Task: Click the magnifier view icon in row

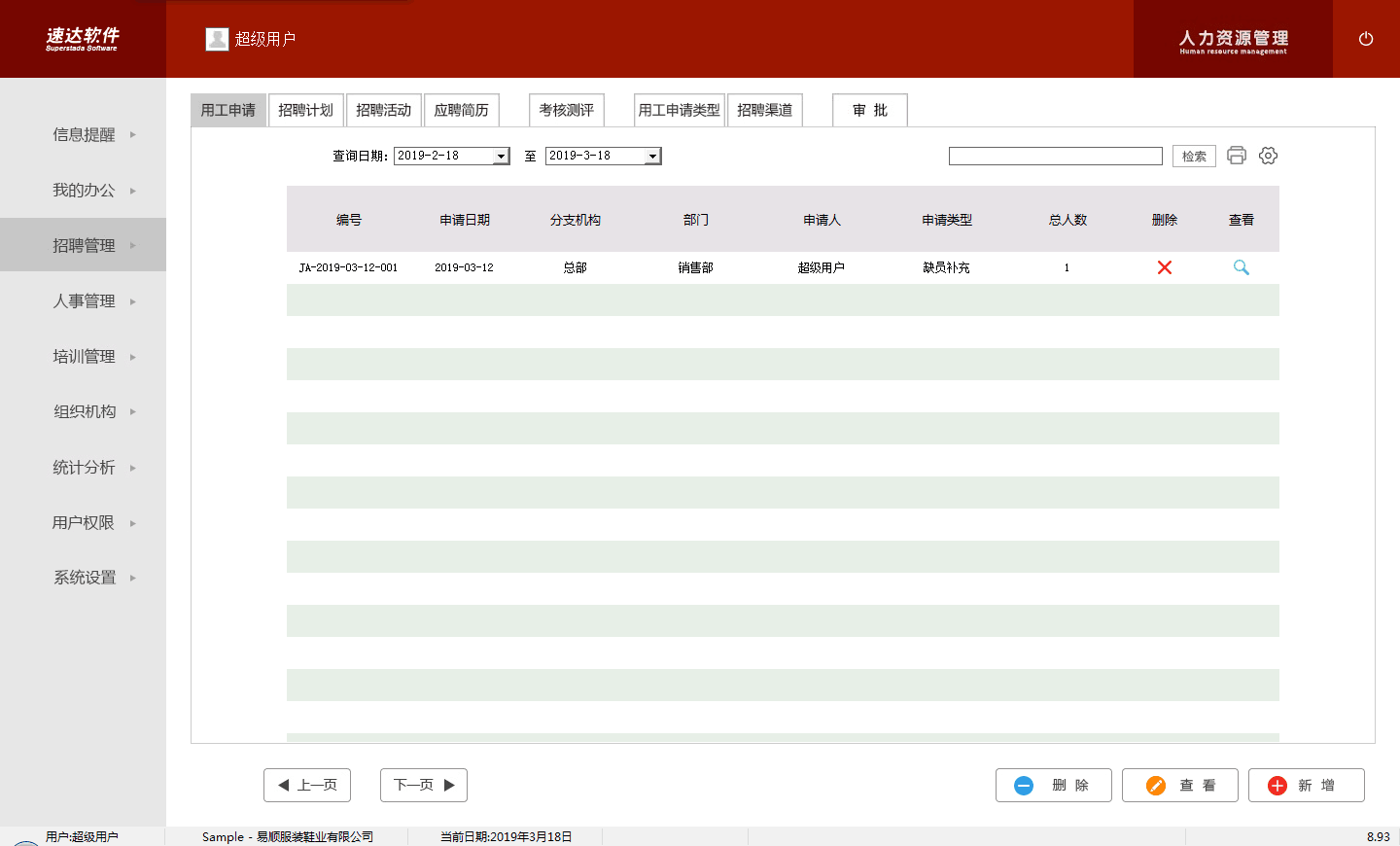Action: 1241,267
